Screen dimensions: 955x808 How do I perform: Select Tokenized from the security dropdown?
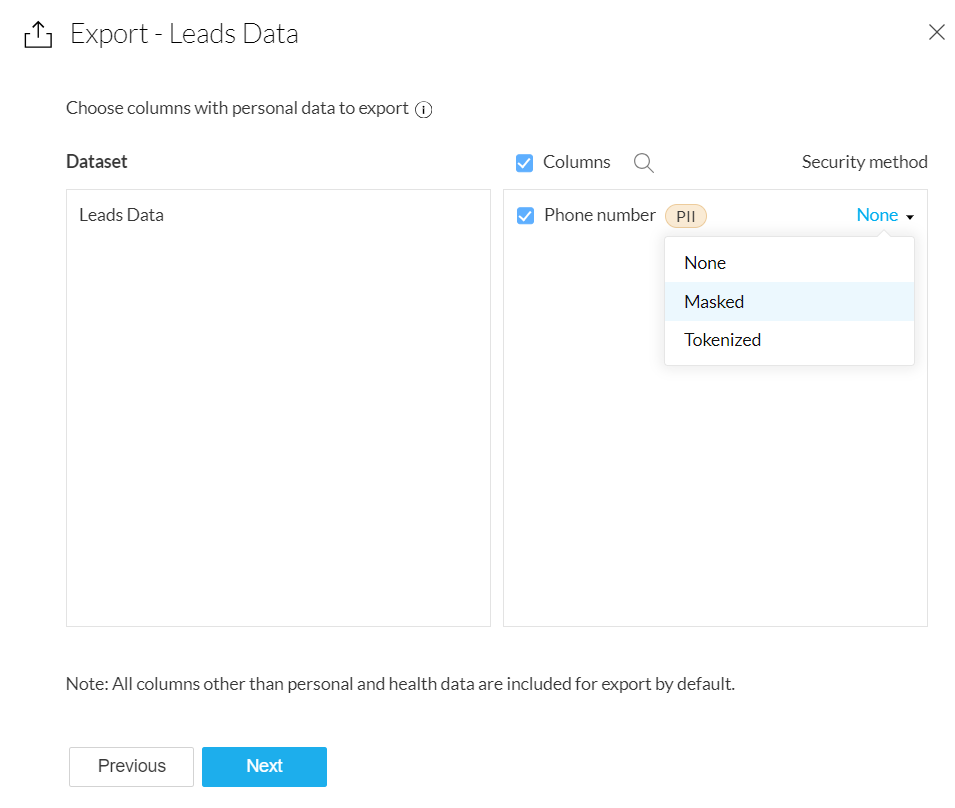(722, 340)
